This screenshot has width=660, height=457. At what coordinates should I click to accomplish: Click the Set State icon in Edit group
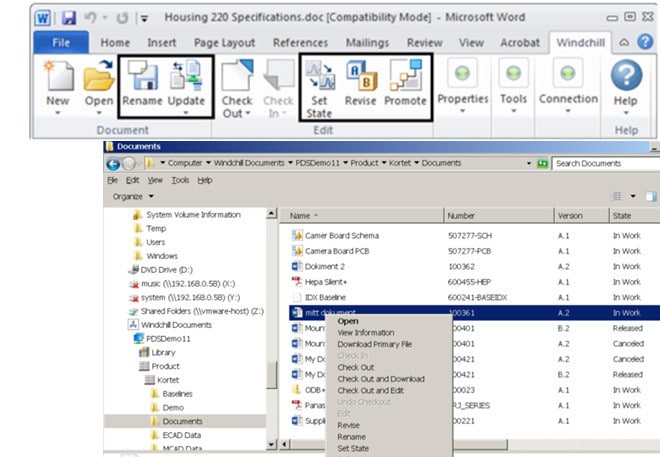click(320, 75)
